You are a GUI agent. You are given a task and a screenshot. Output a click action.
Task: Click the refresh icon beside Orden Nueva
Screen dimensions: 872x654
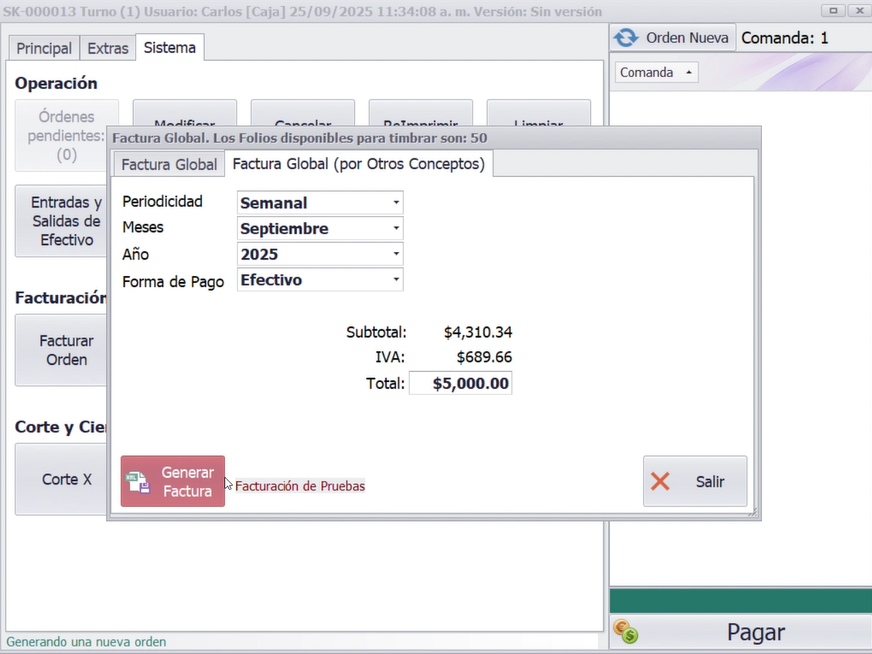pos(626,38)
